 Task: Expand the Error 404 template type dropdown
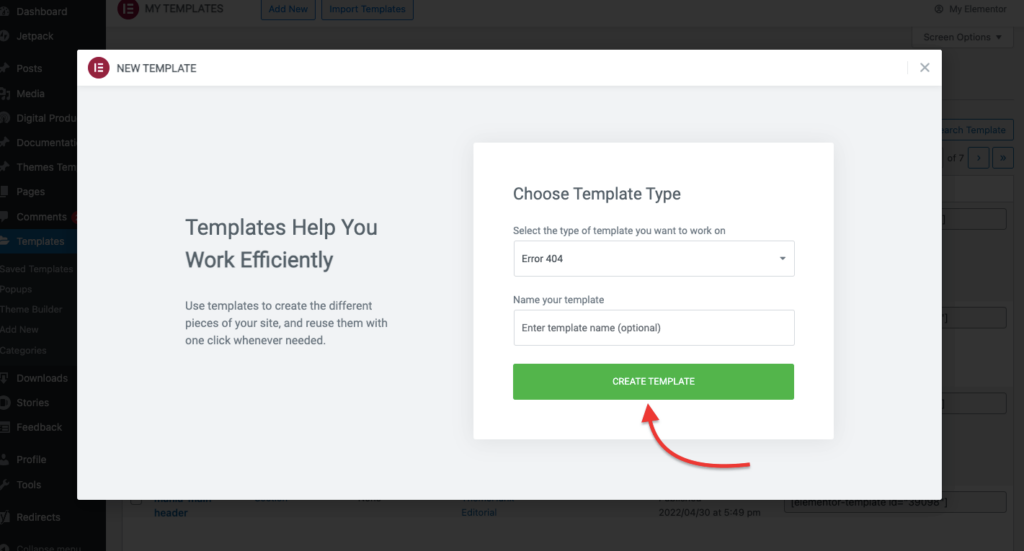click(x=654, y=259)
